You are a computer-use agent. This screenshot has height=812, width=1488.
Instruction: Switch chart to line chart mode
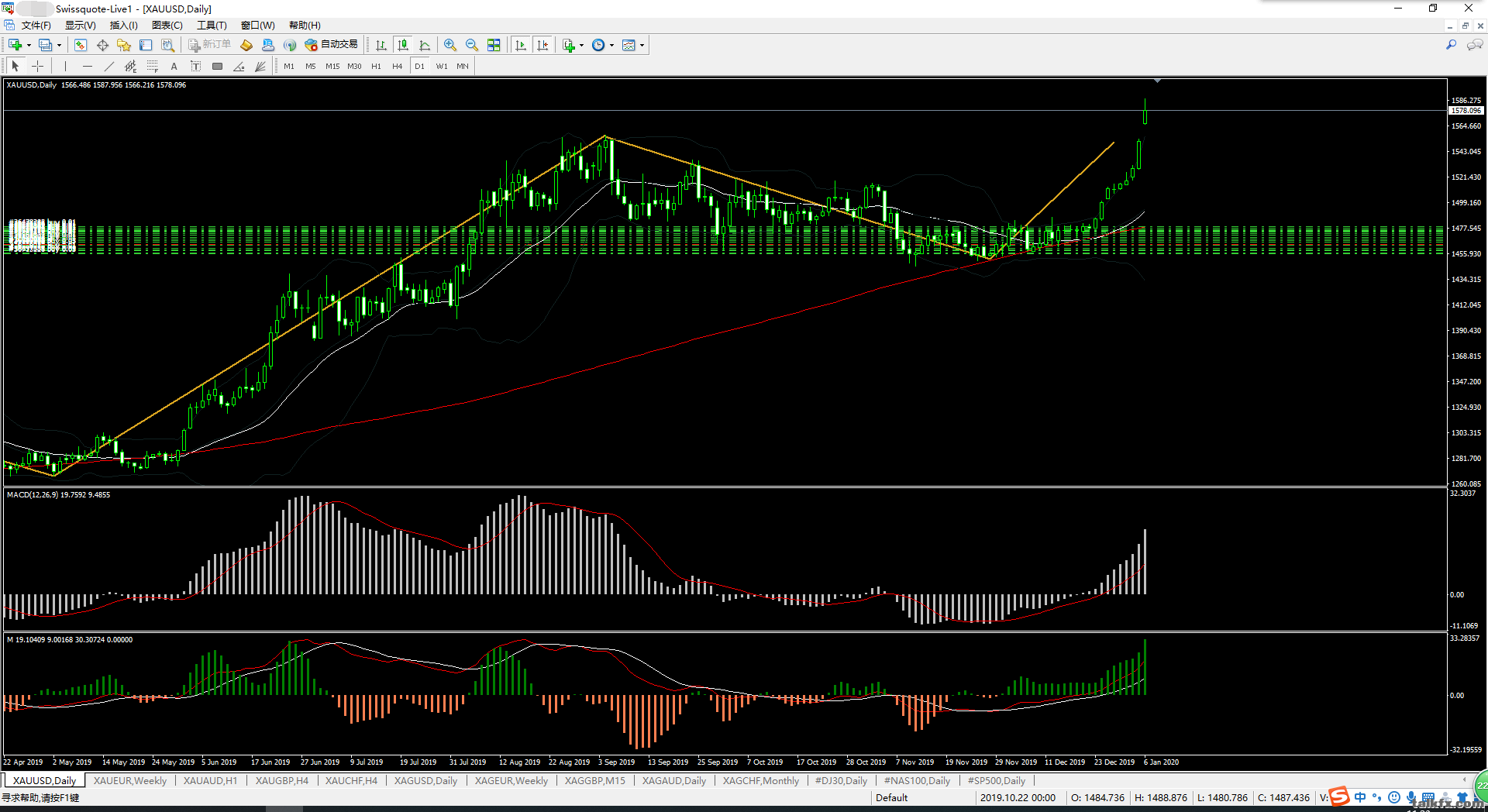click(x=425, y=45)
